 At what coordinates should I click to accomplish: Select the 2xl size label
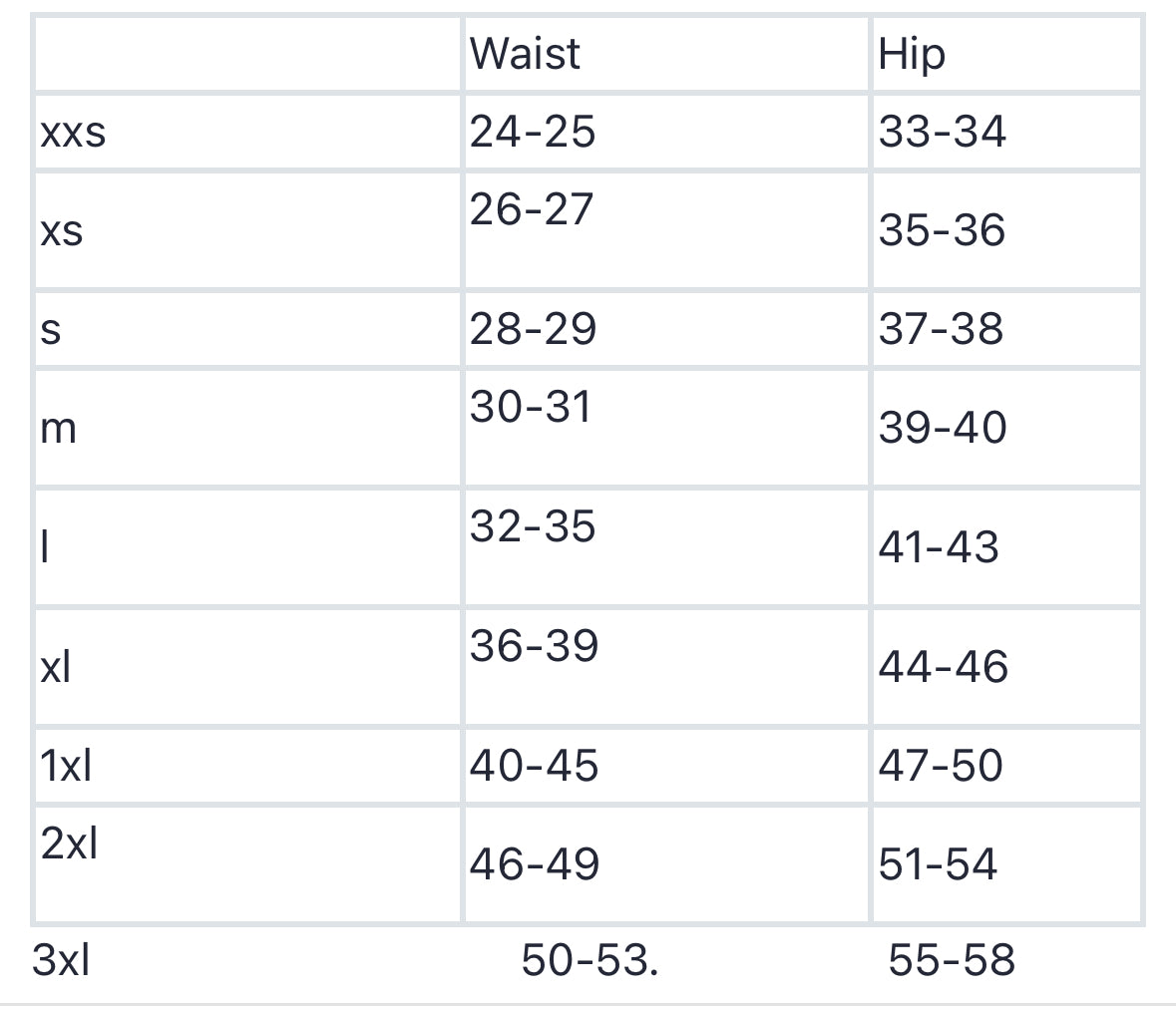pos(70,843)
